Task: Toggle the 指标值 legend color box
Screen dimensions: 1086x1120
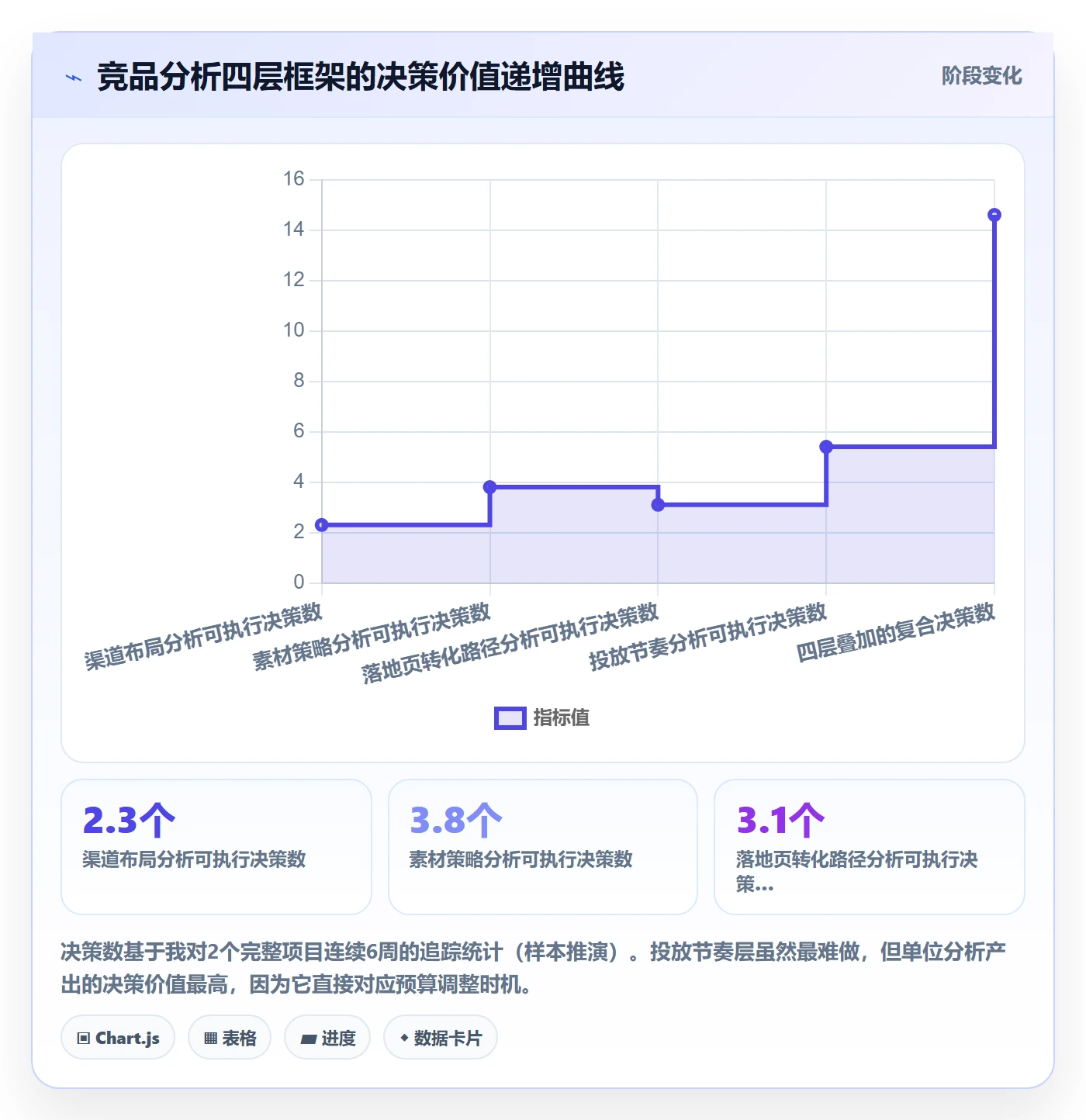Action: (510, 718)
